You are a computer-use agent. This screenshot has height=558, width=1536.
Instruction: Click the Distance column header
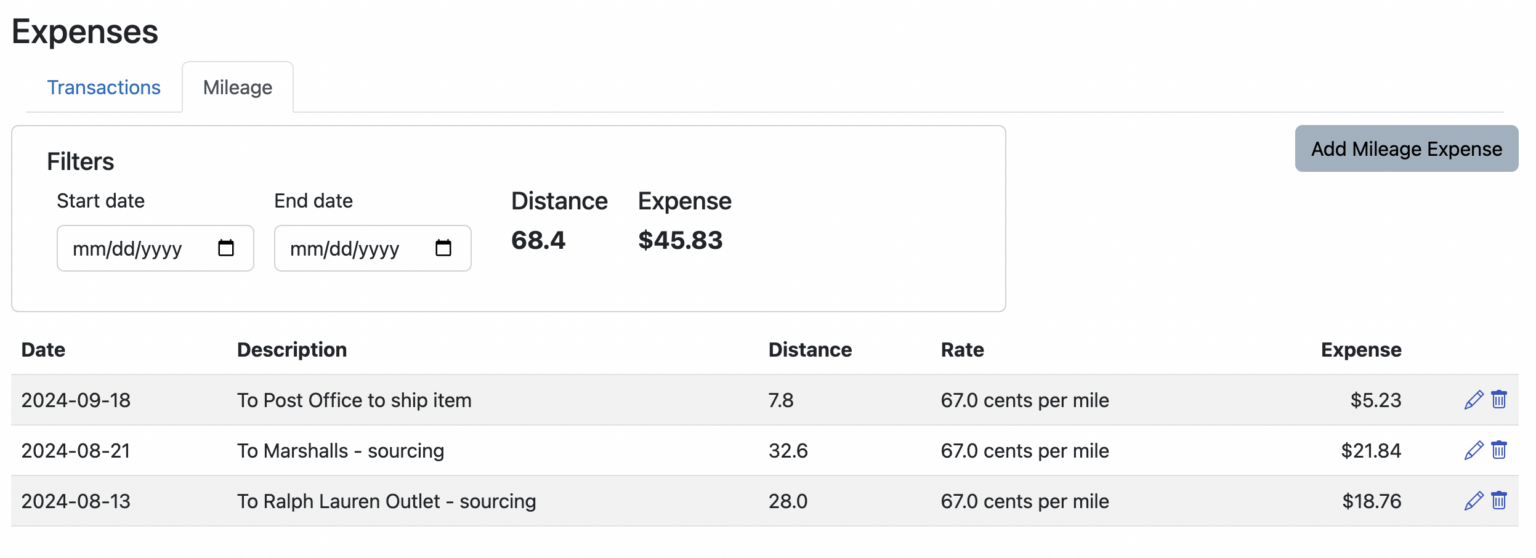click(810, 350)
